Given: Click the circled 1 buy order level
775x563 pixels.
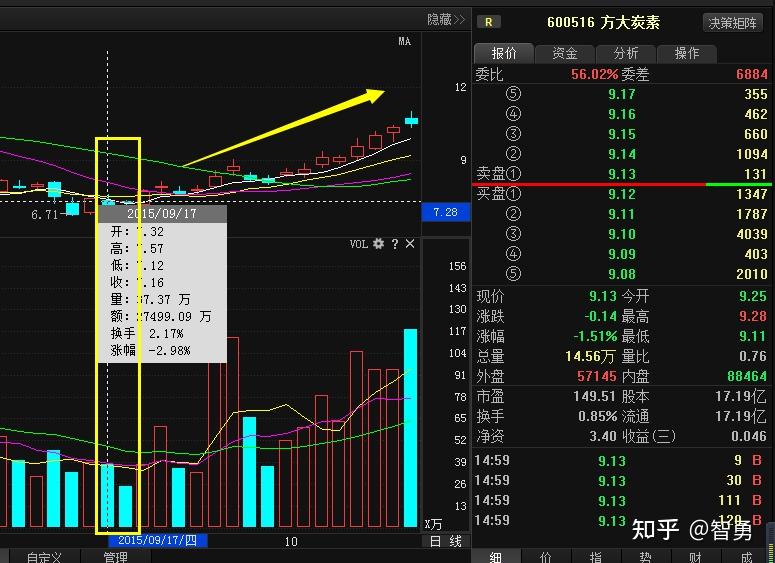Looking at the screenshot, I should pyautogui.click(x=514, y=194).
